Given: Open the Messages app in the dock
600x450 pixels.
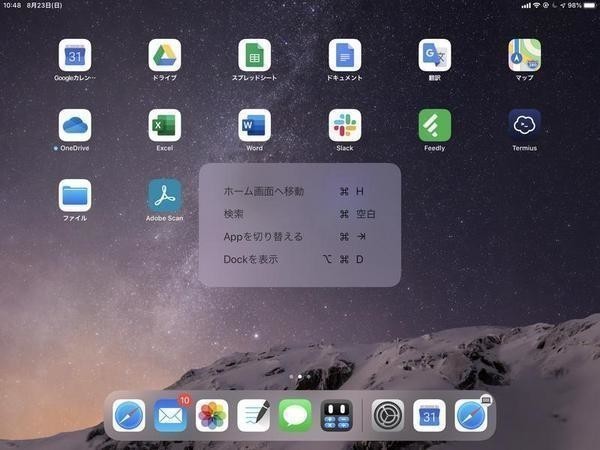Looking at the screenshot, I should click(295, 416).
